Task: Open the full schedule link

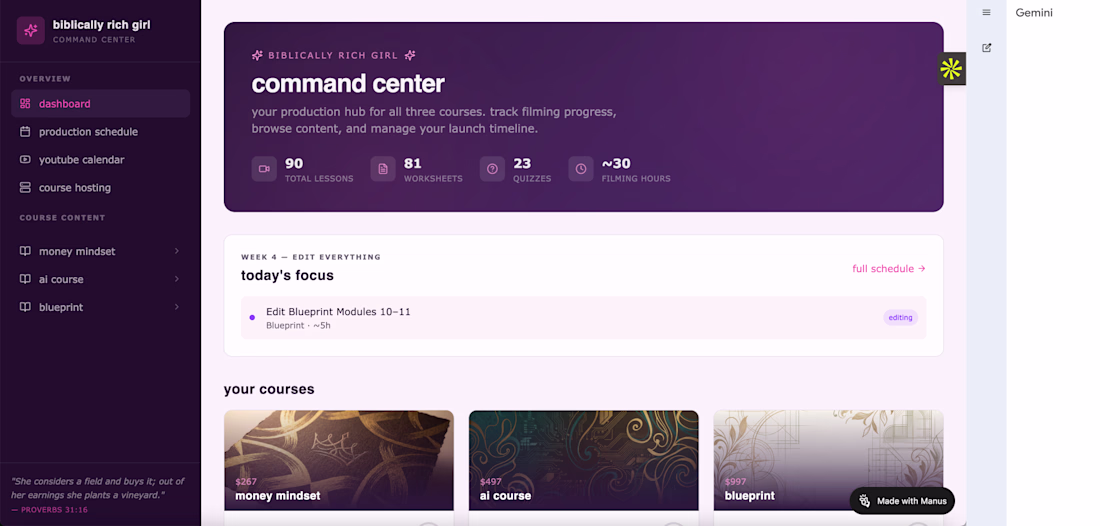Action: [888, 269]
